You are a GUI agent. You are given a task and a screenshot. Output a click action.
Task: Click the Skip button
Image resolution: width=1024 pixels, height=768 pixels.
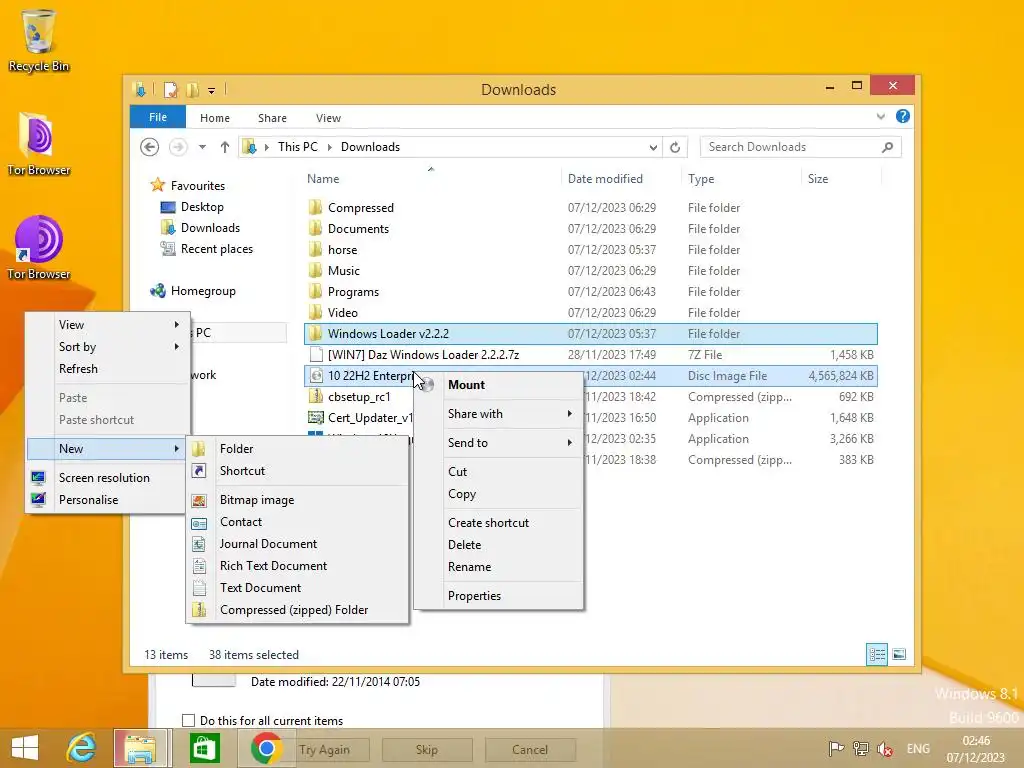coord(426,750)
